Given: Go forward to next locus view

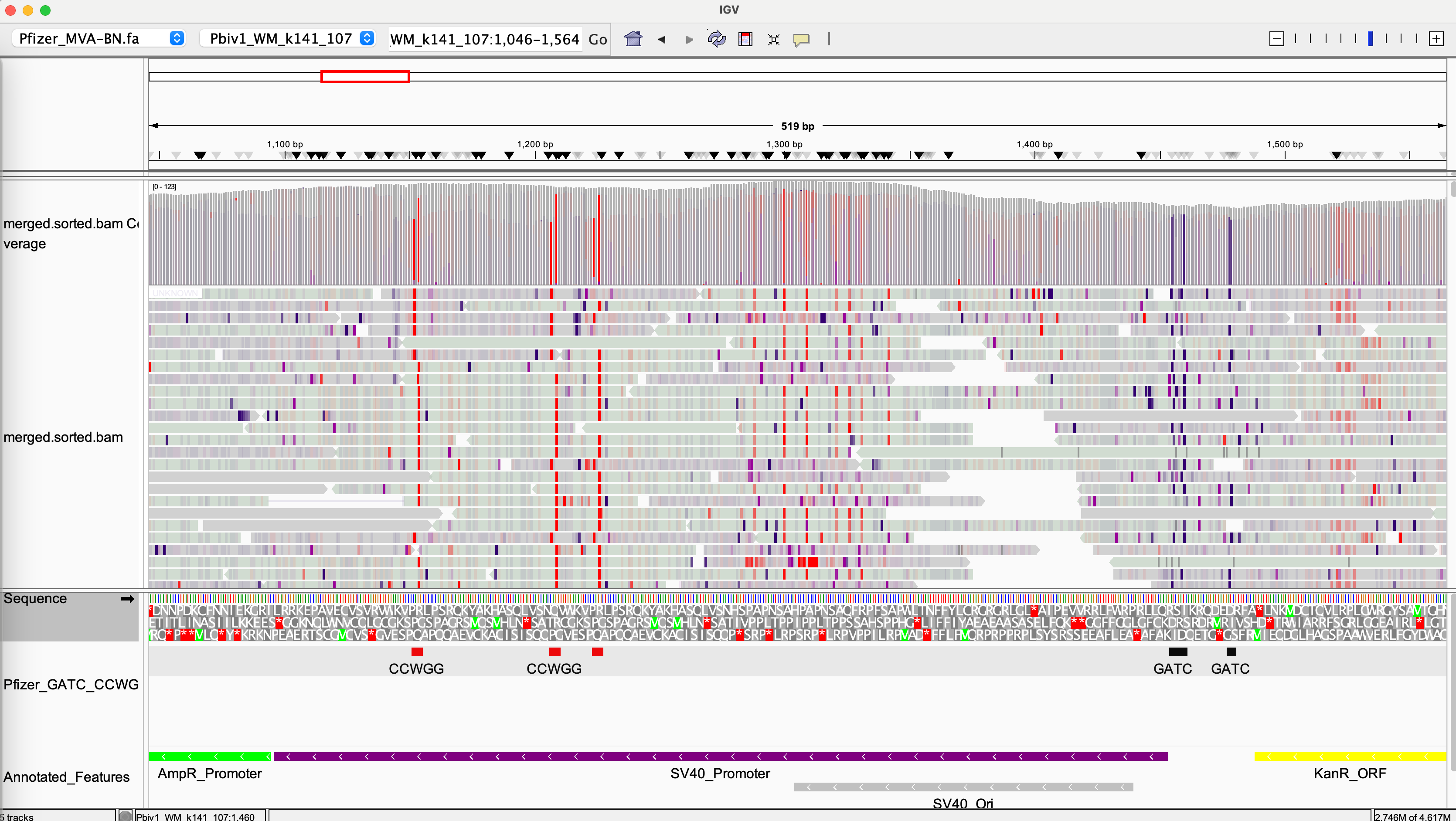Looking at the screenshot, I should (689, 39).
